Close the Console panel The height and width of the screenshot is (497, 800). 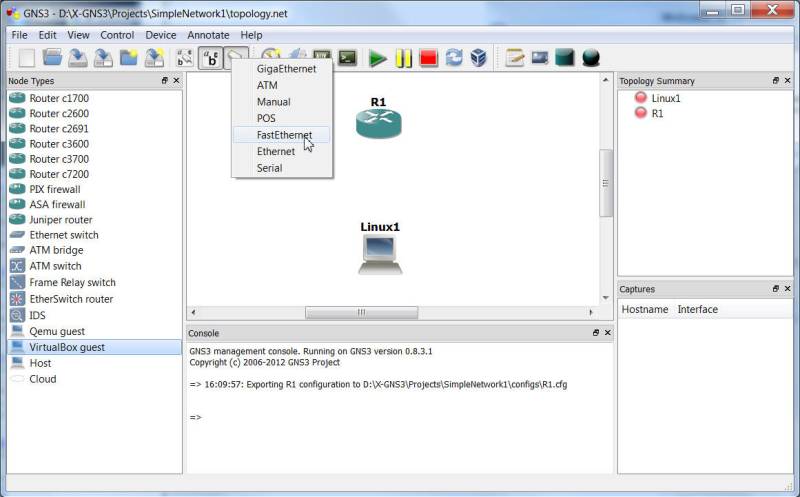tap(608, 333)
